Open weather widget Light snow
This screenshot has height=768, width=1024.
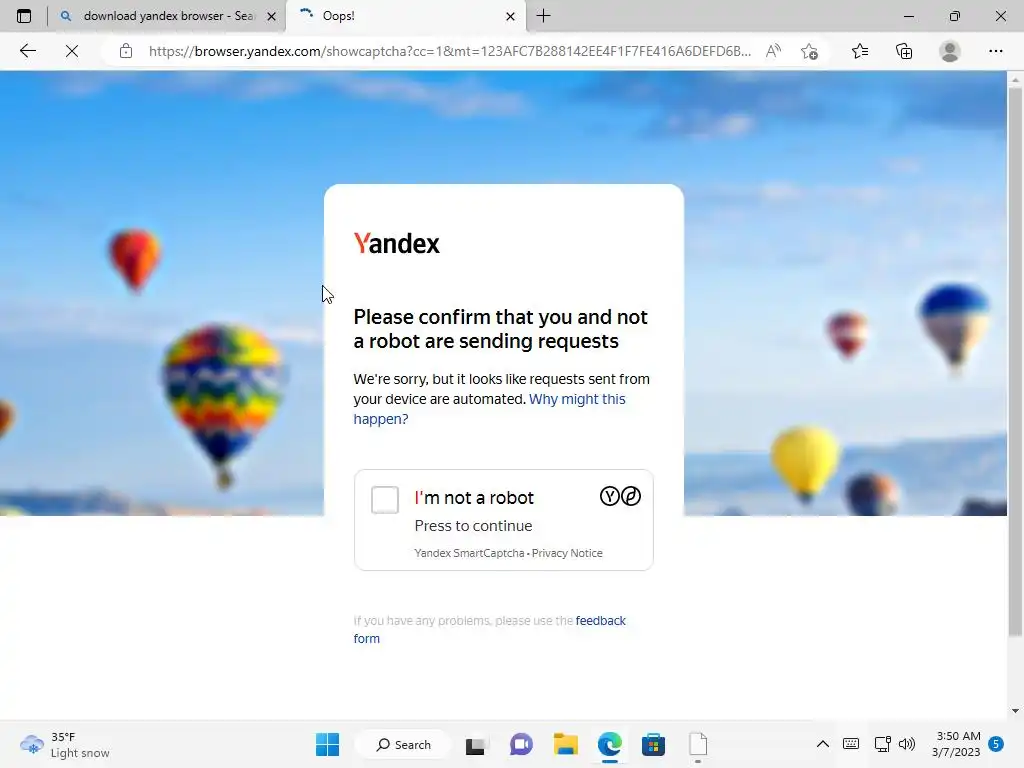64,744
